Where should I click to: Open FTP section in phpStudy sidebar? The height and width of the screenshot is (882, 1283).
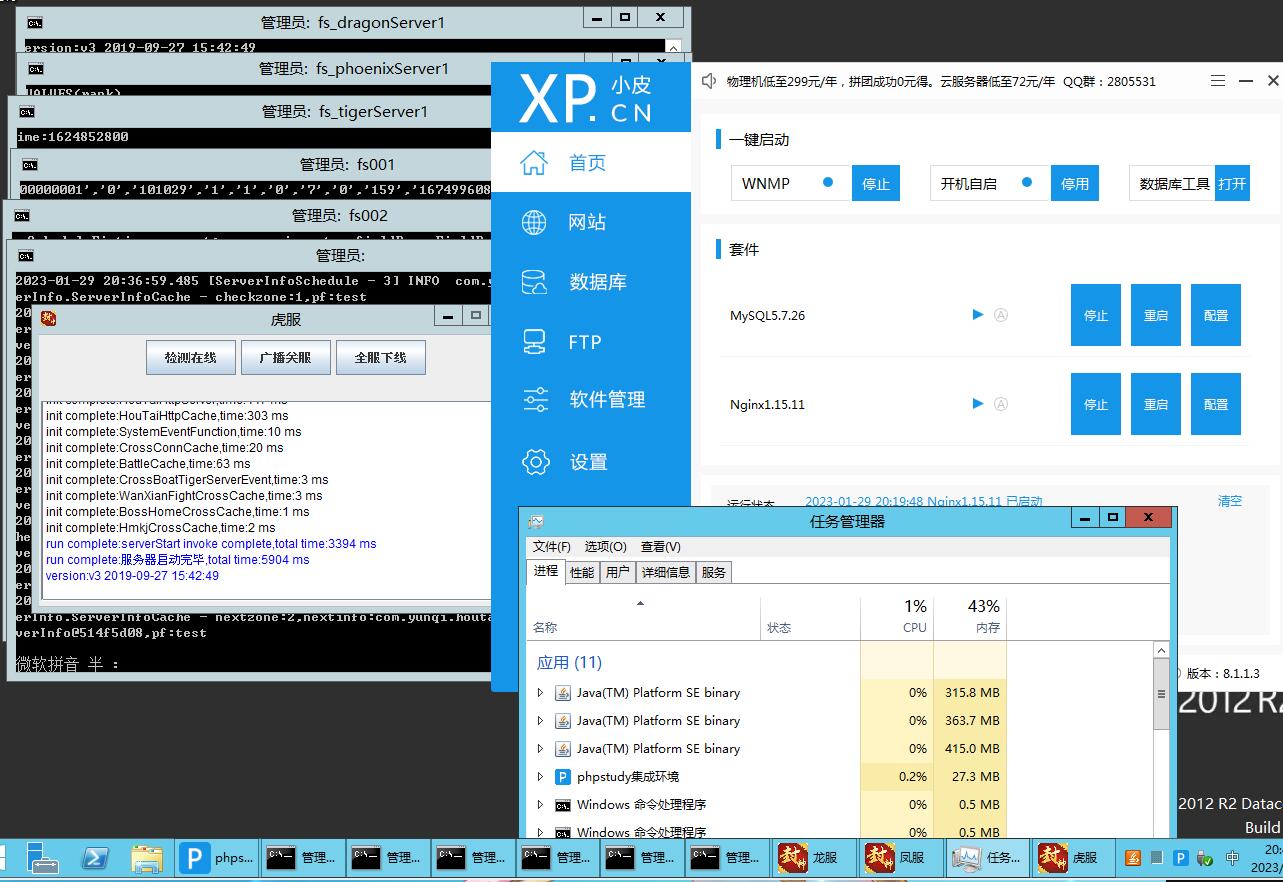tap(590, 342)
